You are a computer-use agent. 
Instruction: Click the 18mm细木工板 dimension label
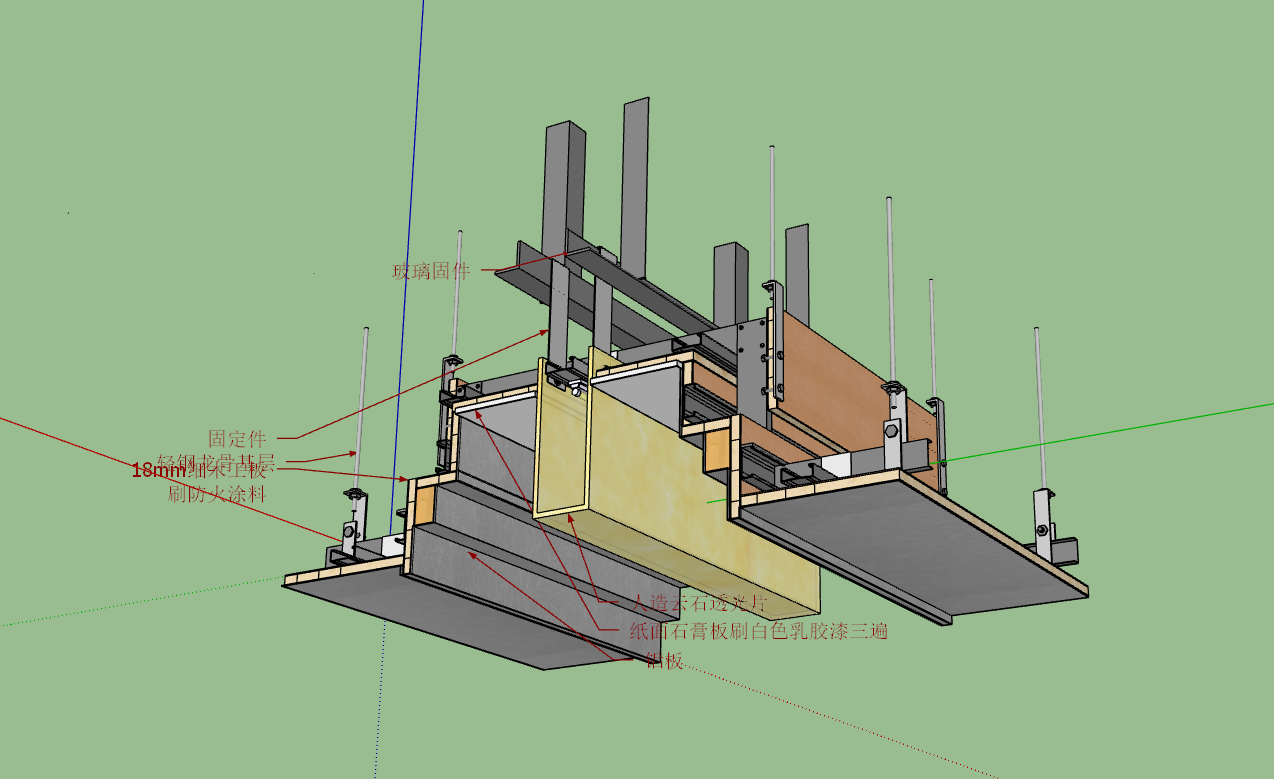[x=200, y=470]
